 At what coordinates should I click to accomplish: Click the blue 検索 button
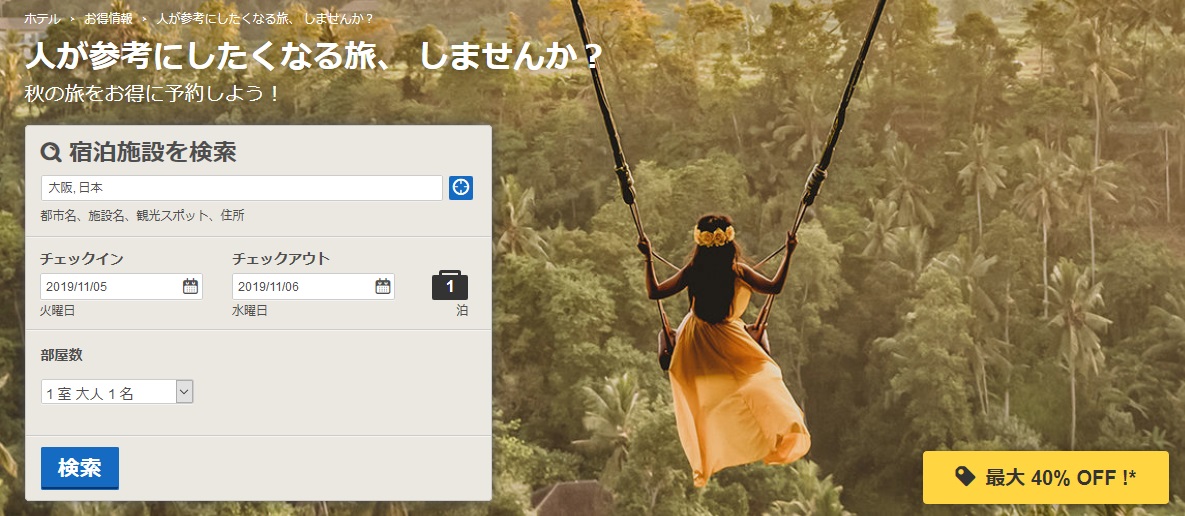point(79,468)
